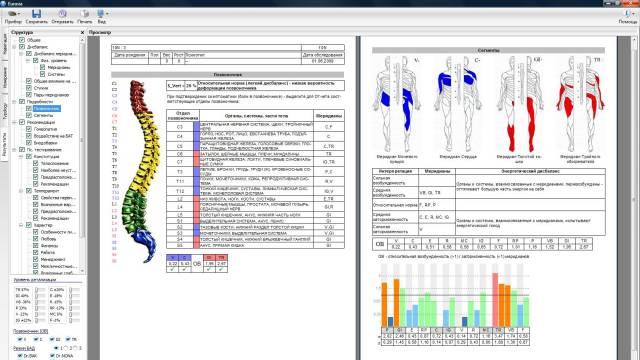Collapse the Дисбаланс меридиа... tree node
This screenshot has width=640, height=360.
[x=22, y=54]
